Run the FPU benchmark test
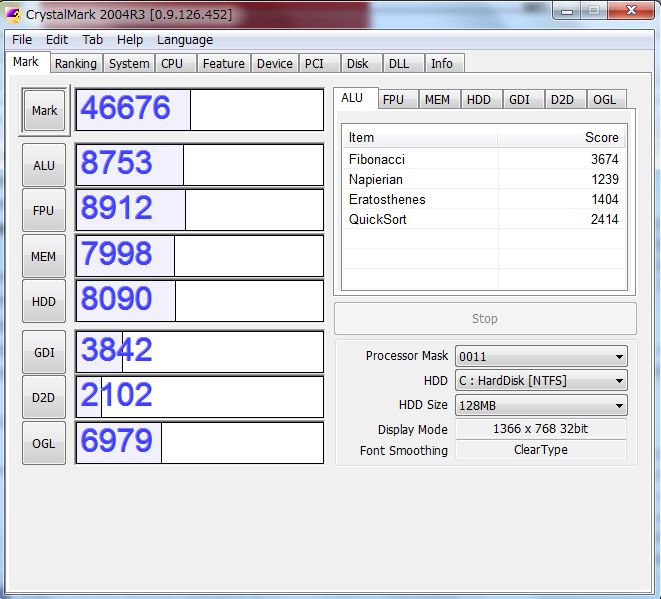The height and width of the screenshot is (599, 661). 44,210
